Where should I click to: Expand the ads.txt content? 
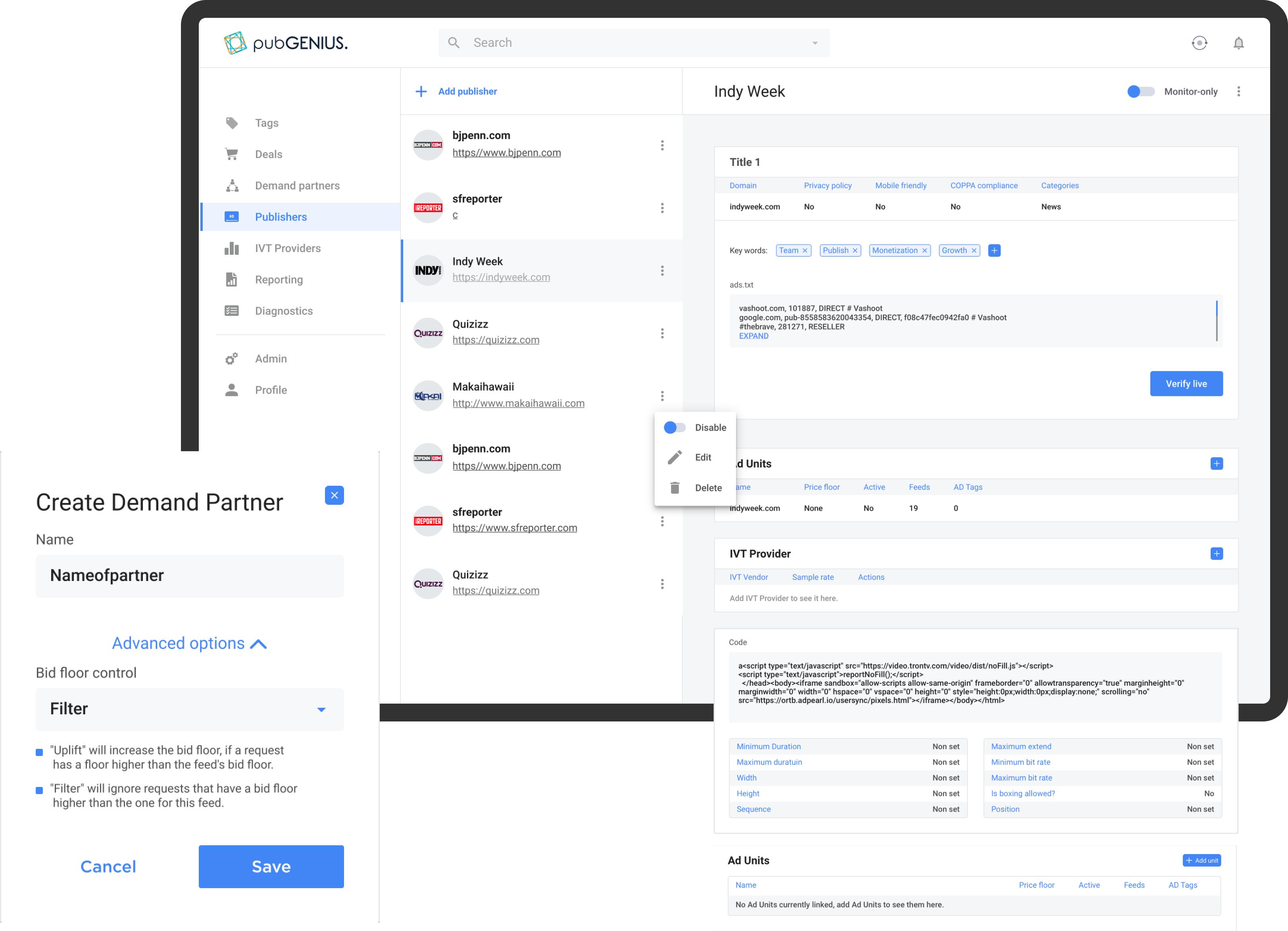click(x=753, y=336)
